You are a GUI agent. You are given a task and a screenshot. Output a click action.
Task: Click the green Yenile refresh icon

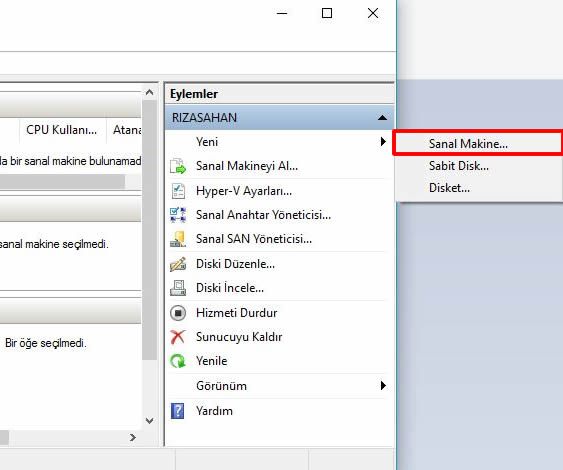pyautogui.click(x=178, y=361)
